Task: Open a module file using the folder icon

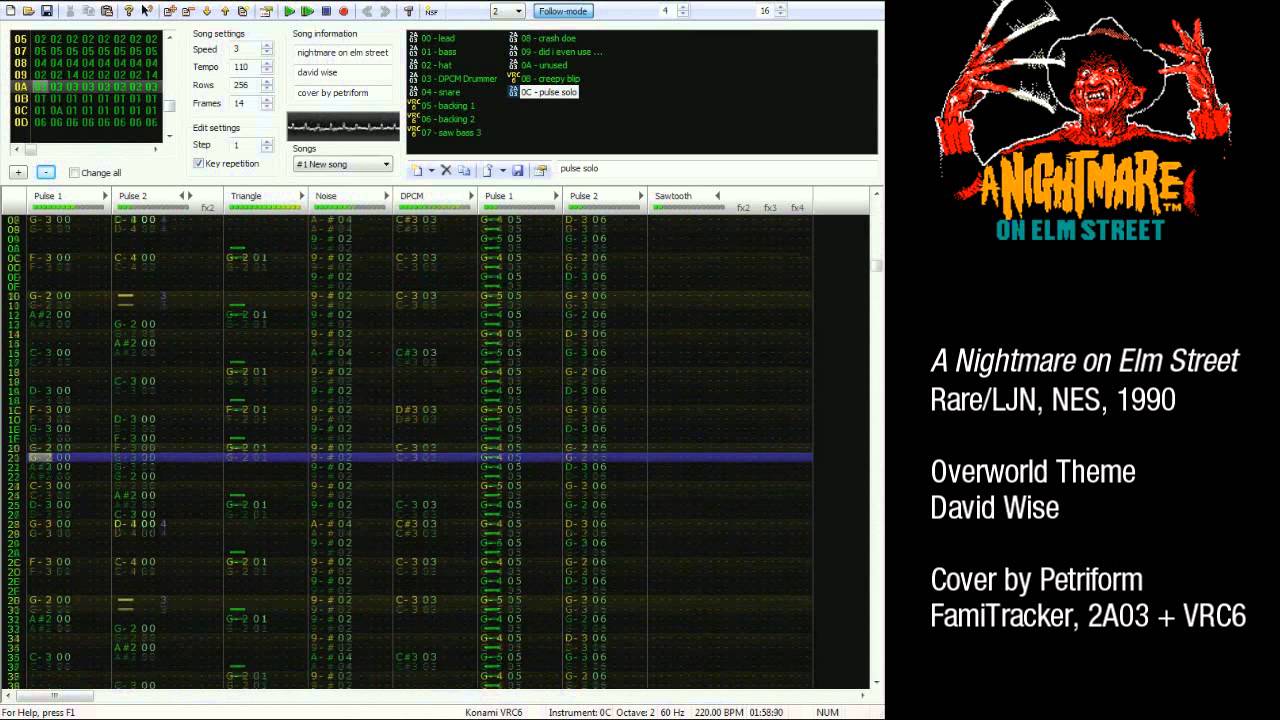Action: 29,11
